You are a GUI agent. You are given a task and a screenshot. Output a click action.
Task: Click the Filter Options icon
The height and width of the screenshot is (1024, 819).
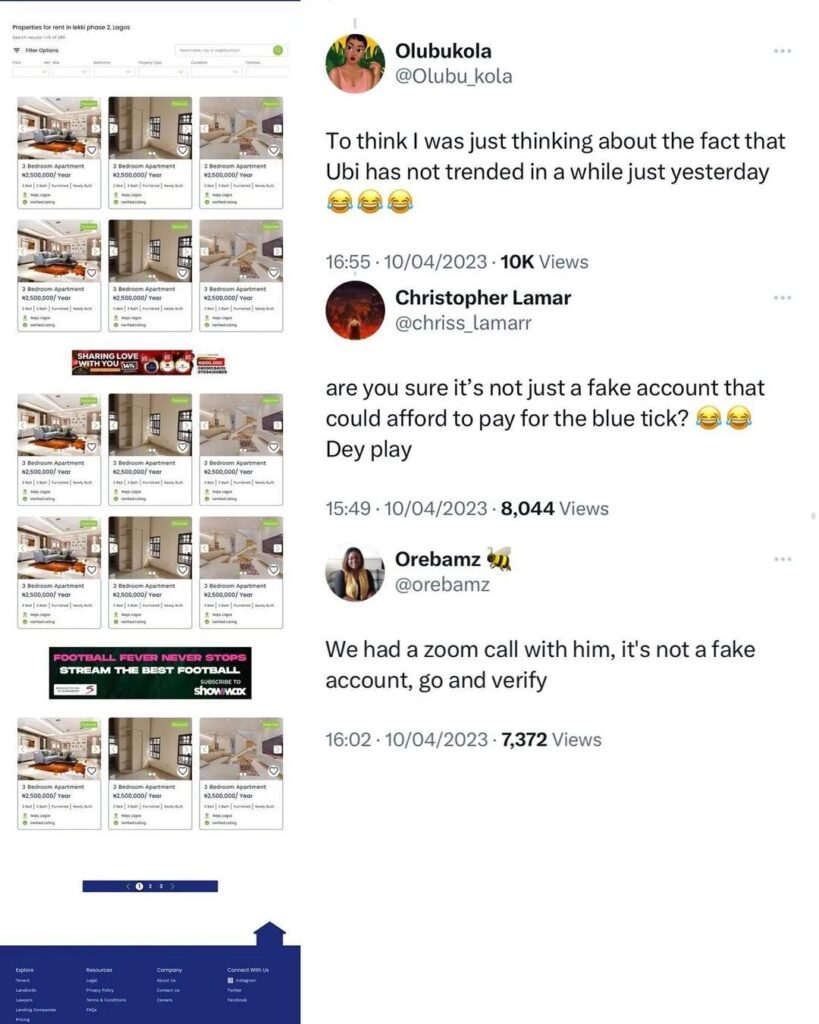click(x=16, y=50)
